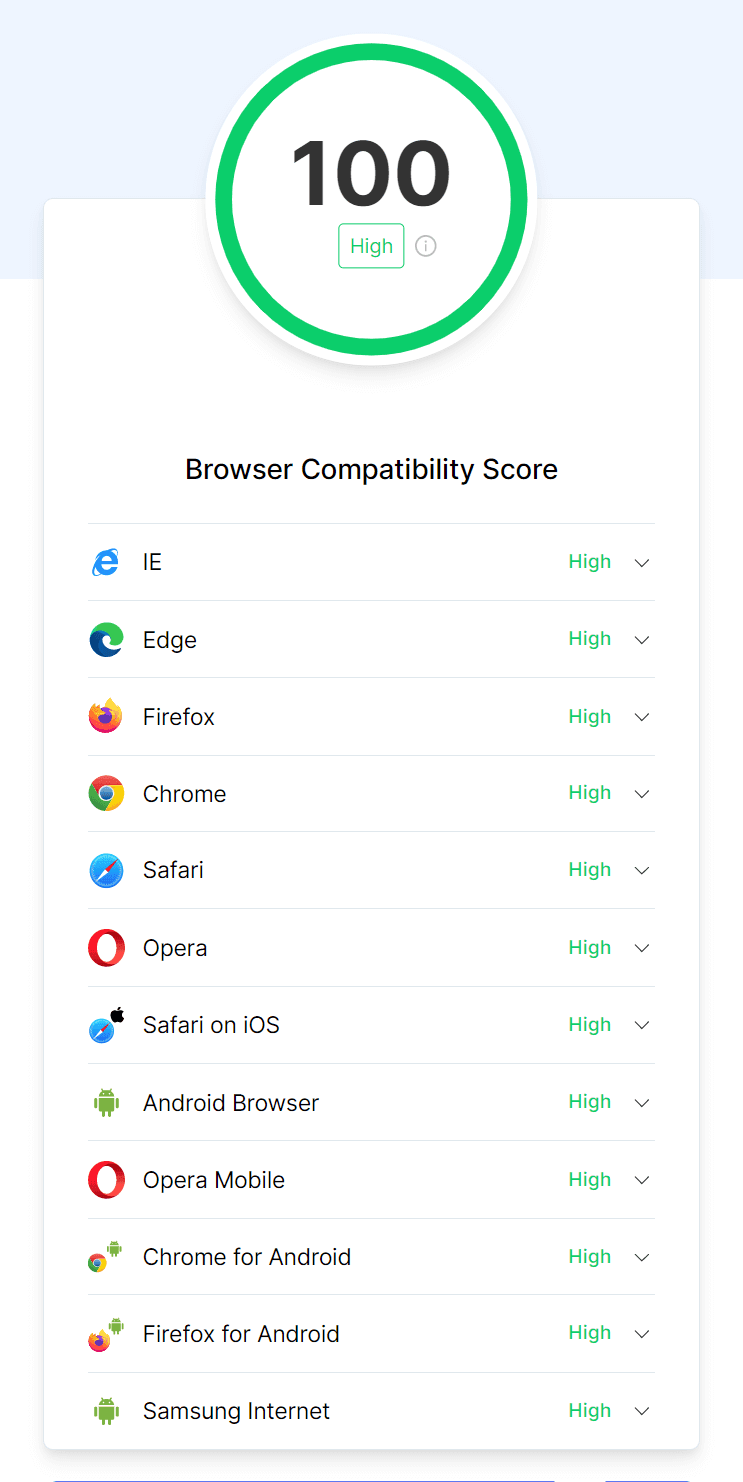Expand the Firefox for Android section
This screenshot has height=1482, width=743.
point(641,1333)
